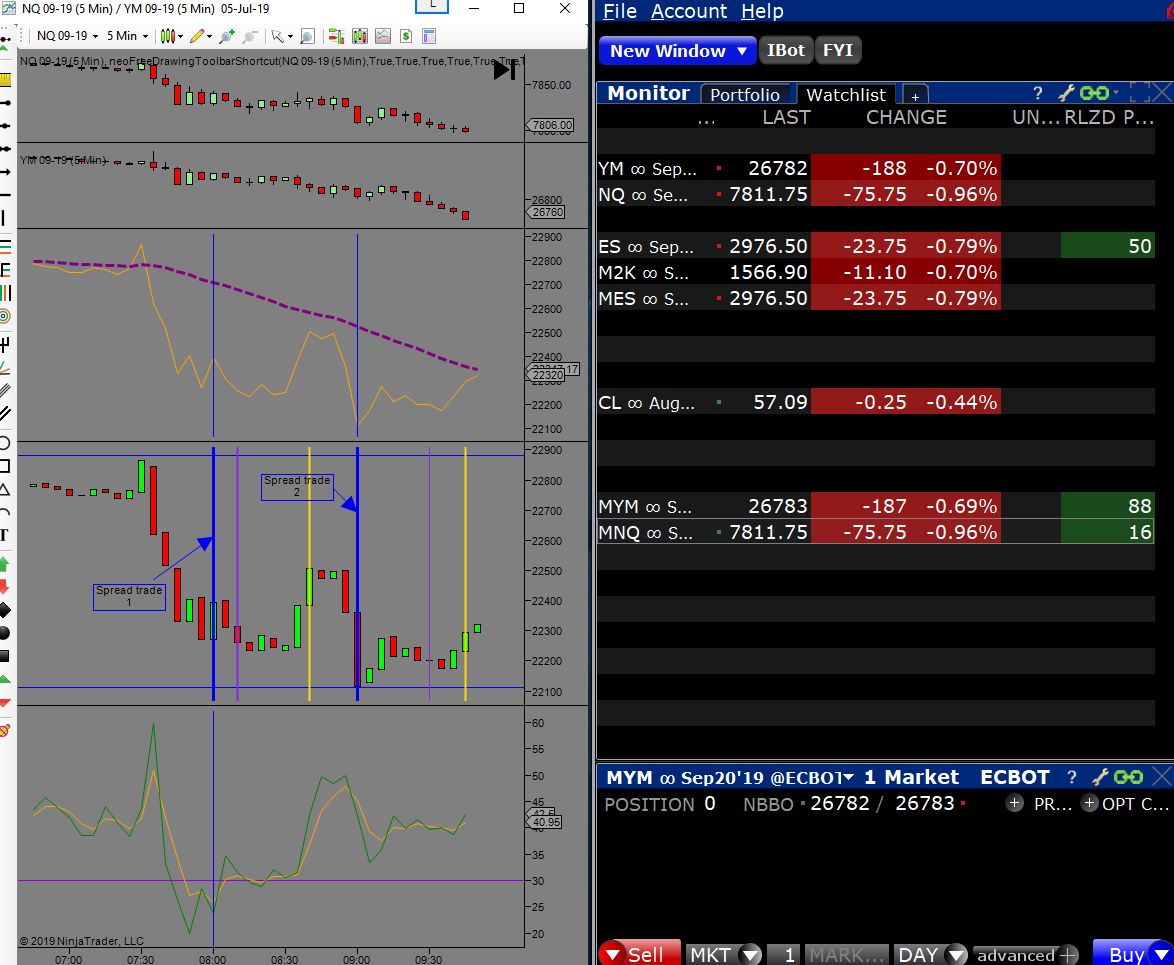Select the MNQ watchlist row
Screen dimensions: 1174x965
(x=876, y=532)
